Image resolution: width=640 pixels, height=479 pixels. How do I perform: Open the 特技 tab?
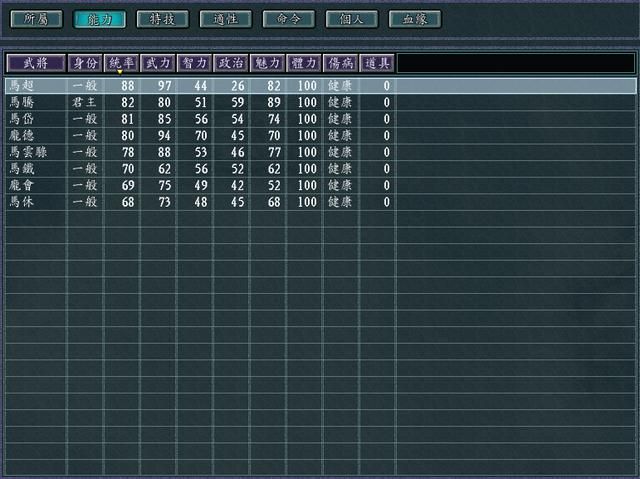[162, 19]
